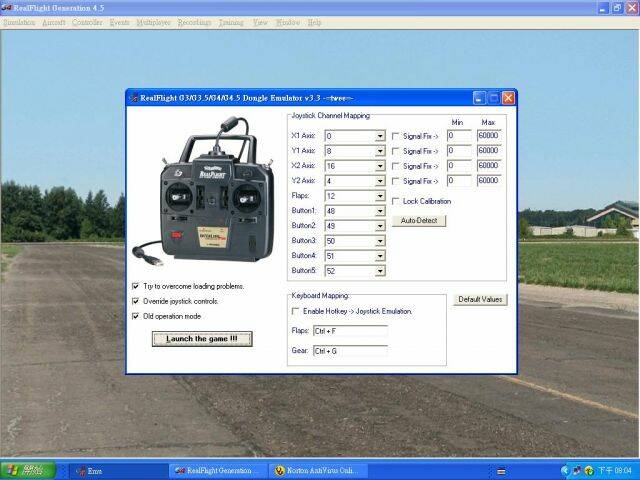640x480 pixels.
Task: Enable Signal Fix for Y1 Axis
Action: pos(395,151)
